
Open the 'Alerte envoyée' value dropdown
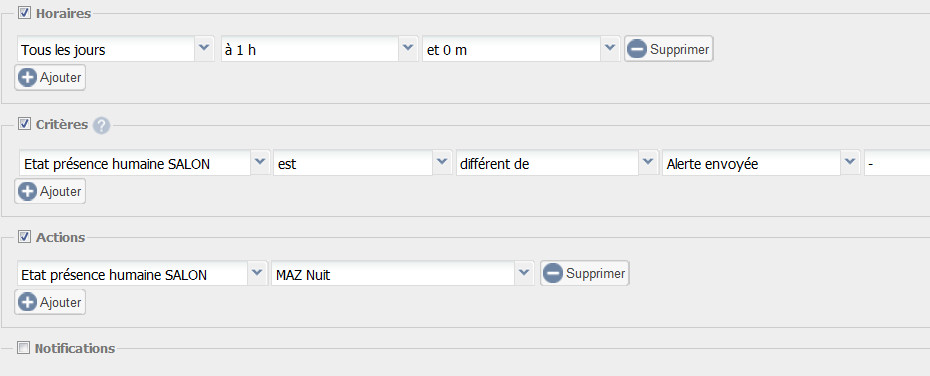pyautogui.click(x=851, y=163)
